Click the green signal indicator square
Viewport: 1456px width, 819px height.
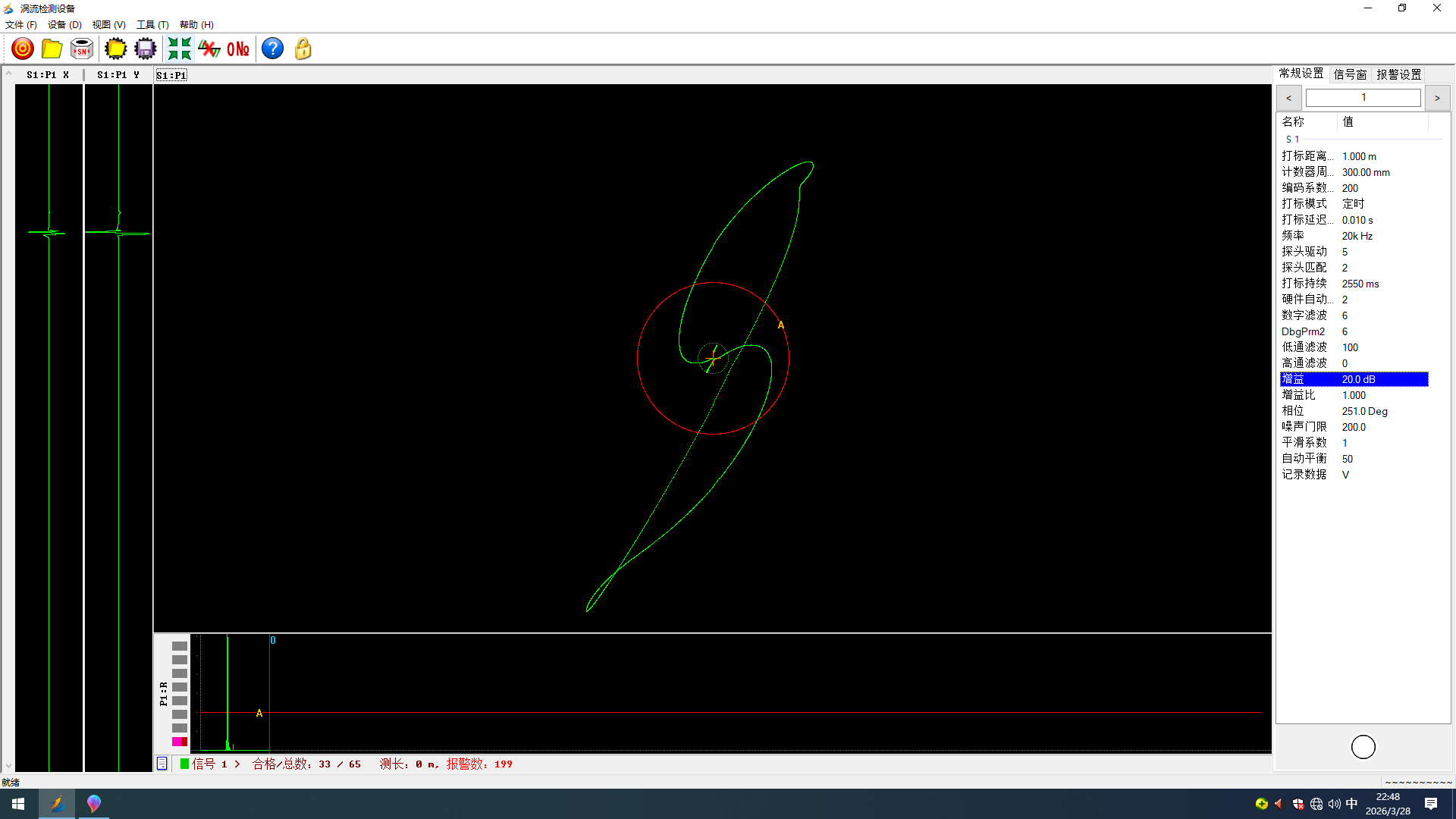pos(184,764)
